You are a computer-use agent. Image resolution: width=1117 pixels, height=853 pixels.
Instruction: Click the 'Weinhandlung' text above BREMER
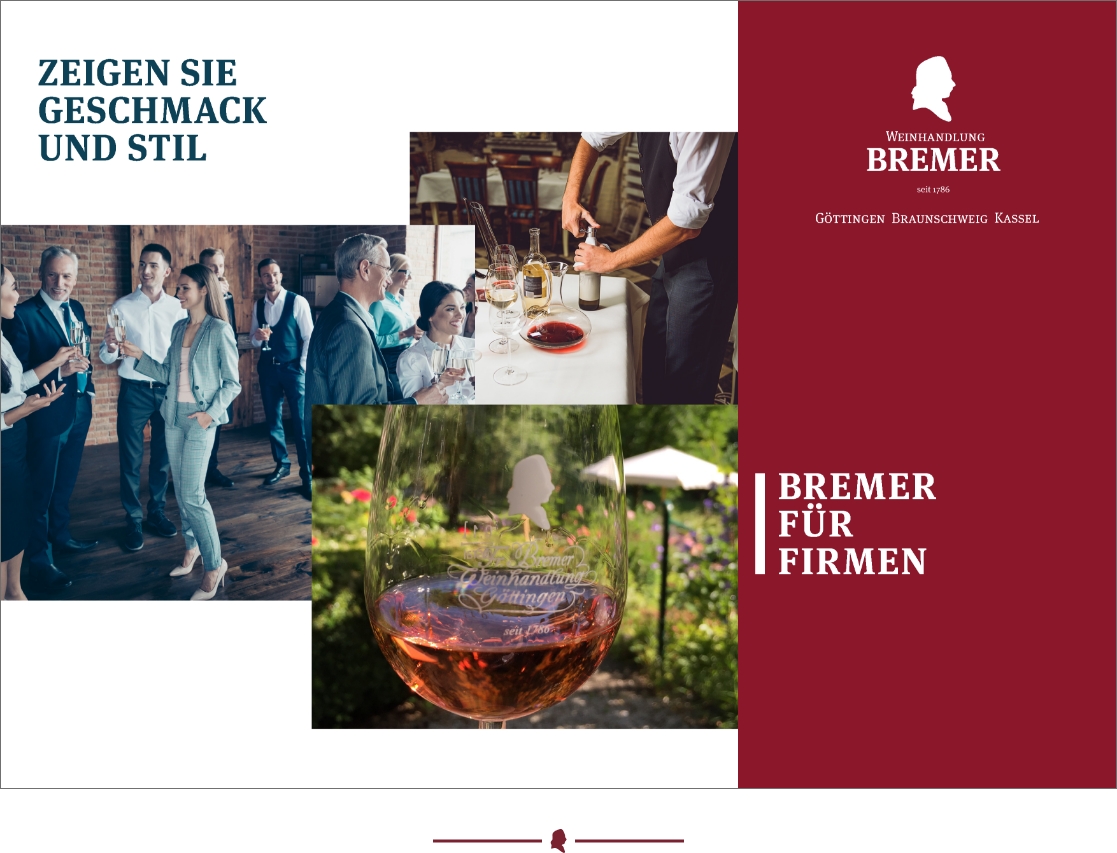coord(935,136)
